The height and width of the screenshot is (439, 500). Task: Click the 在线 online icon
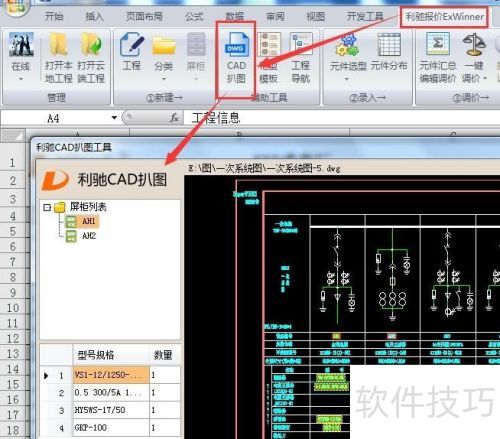pos(21,45)
